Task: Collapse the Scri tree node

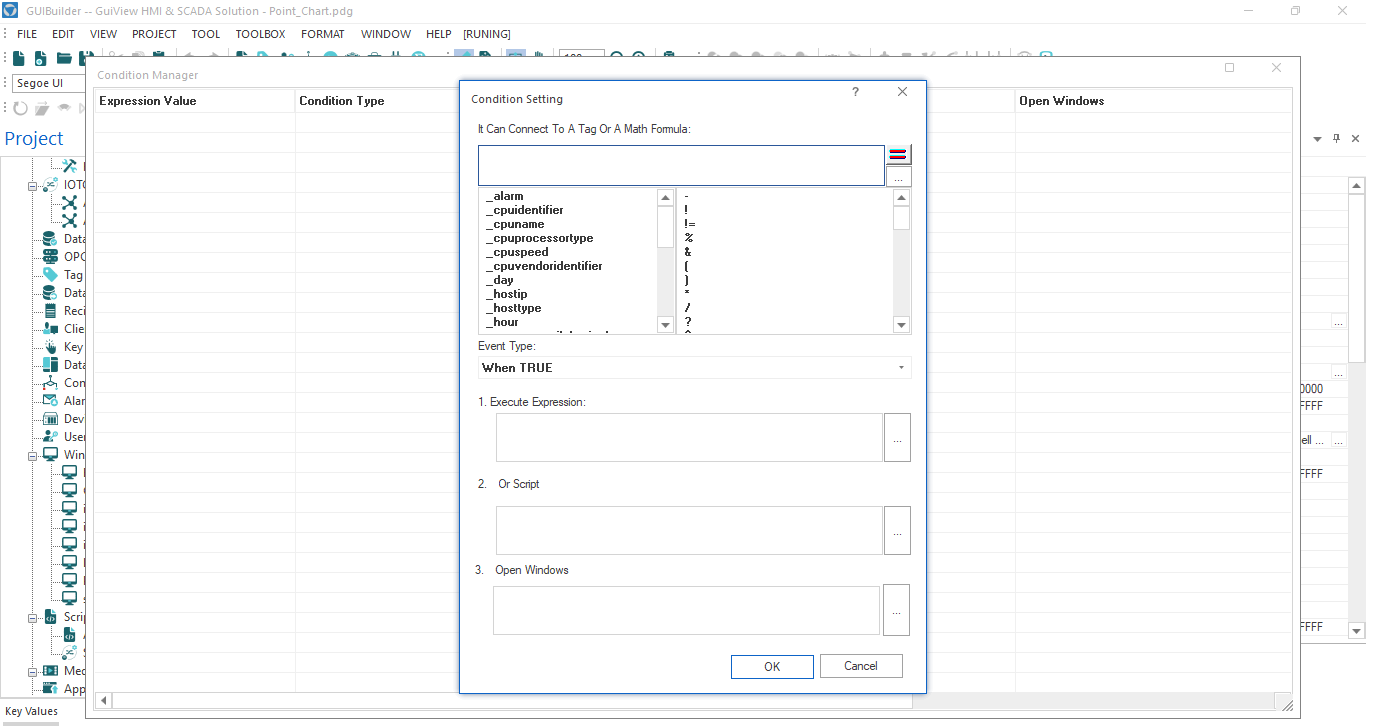Action: tap(32, 617)
